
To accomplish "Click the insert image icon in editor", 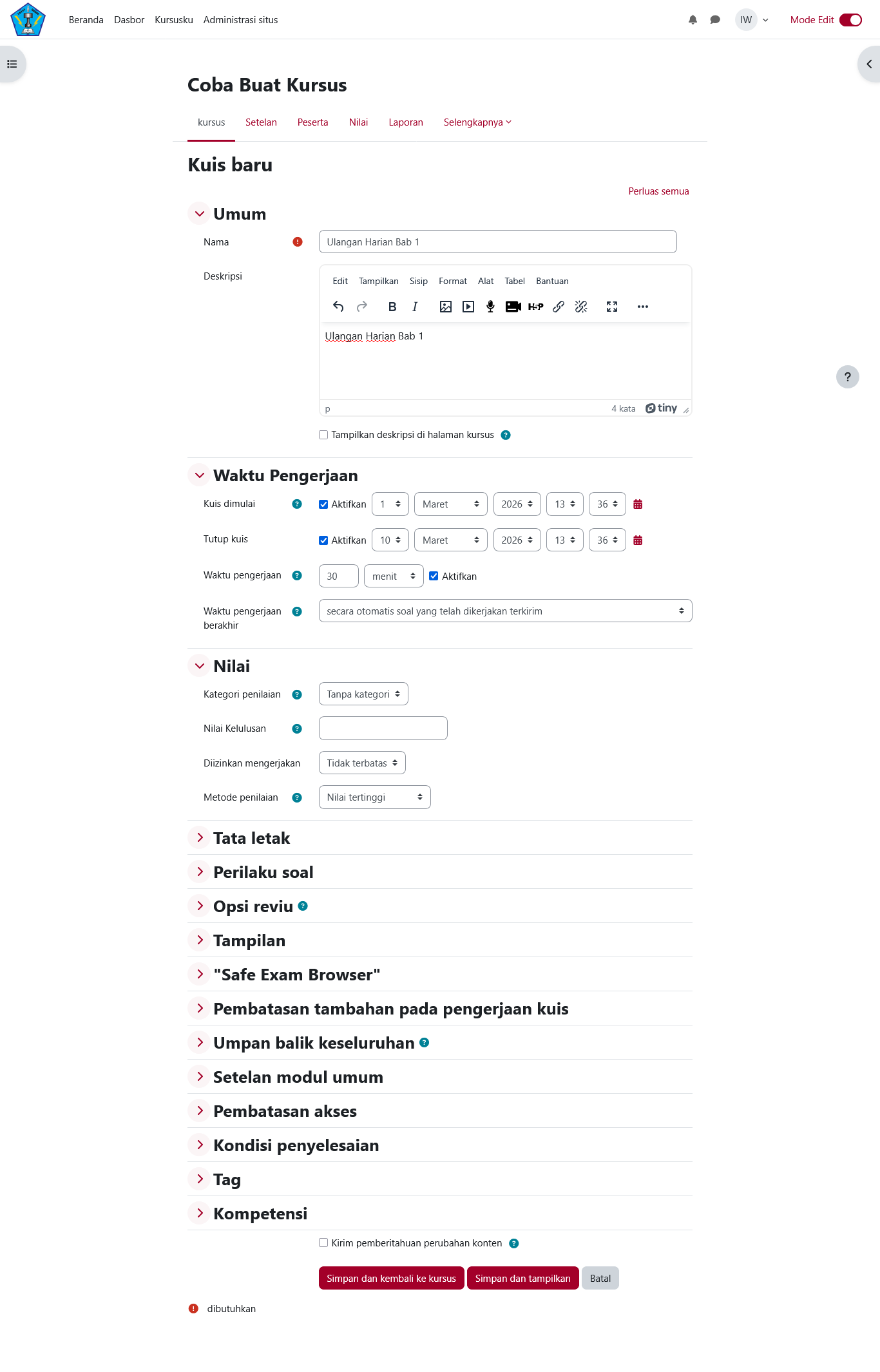I will point(445,307).
